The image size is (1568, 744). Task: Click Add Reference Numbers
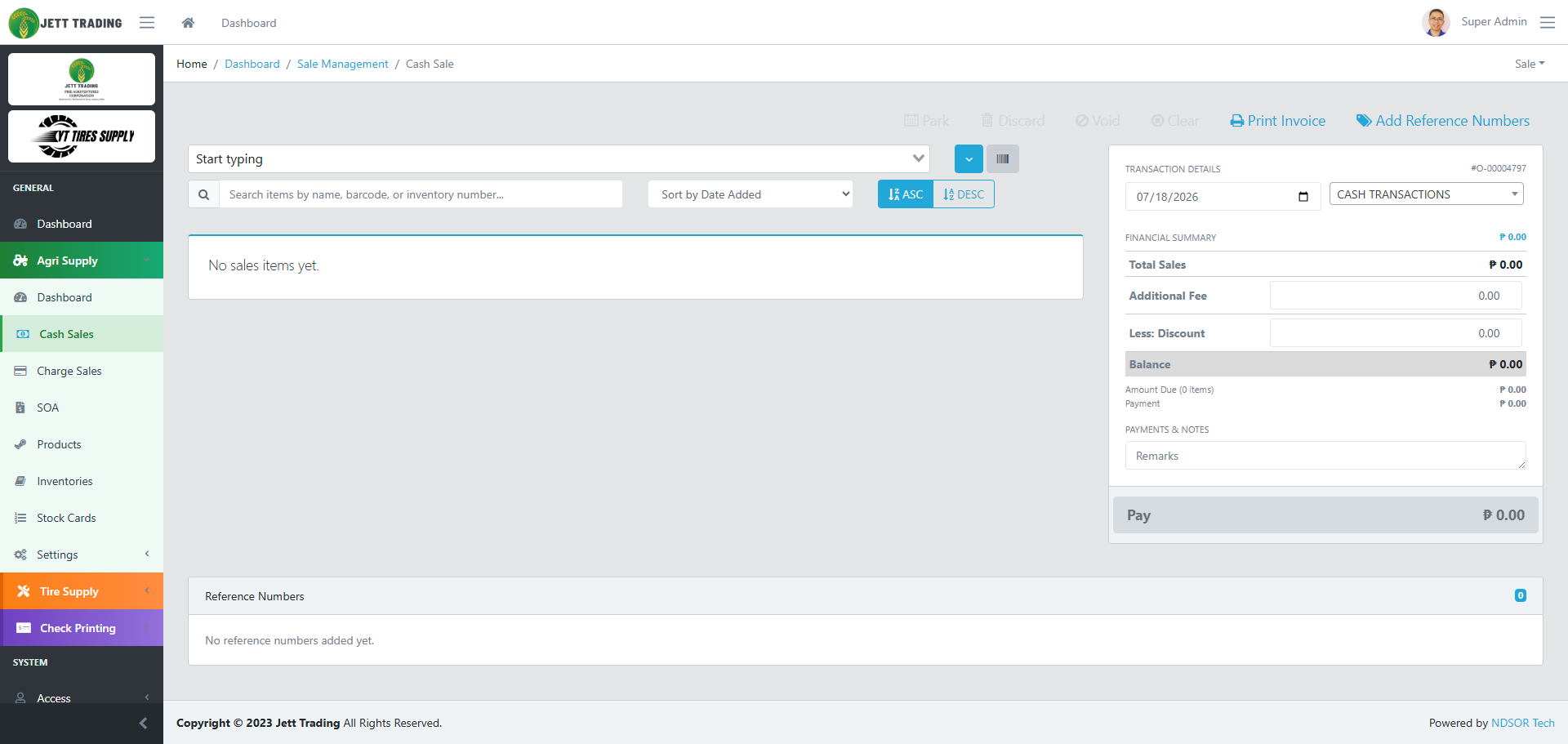click(x=1443, y=121)
